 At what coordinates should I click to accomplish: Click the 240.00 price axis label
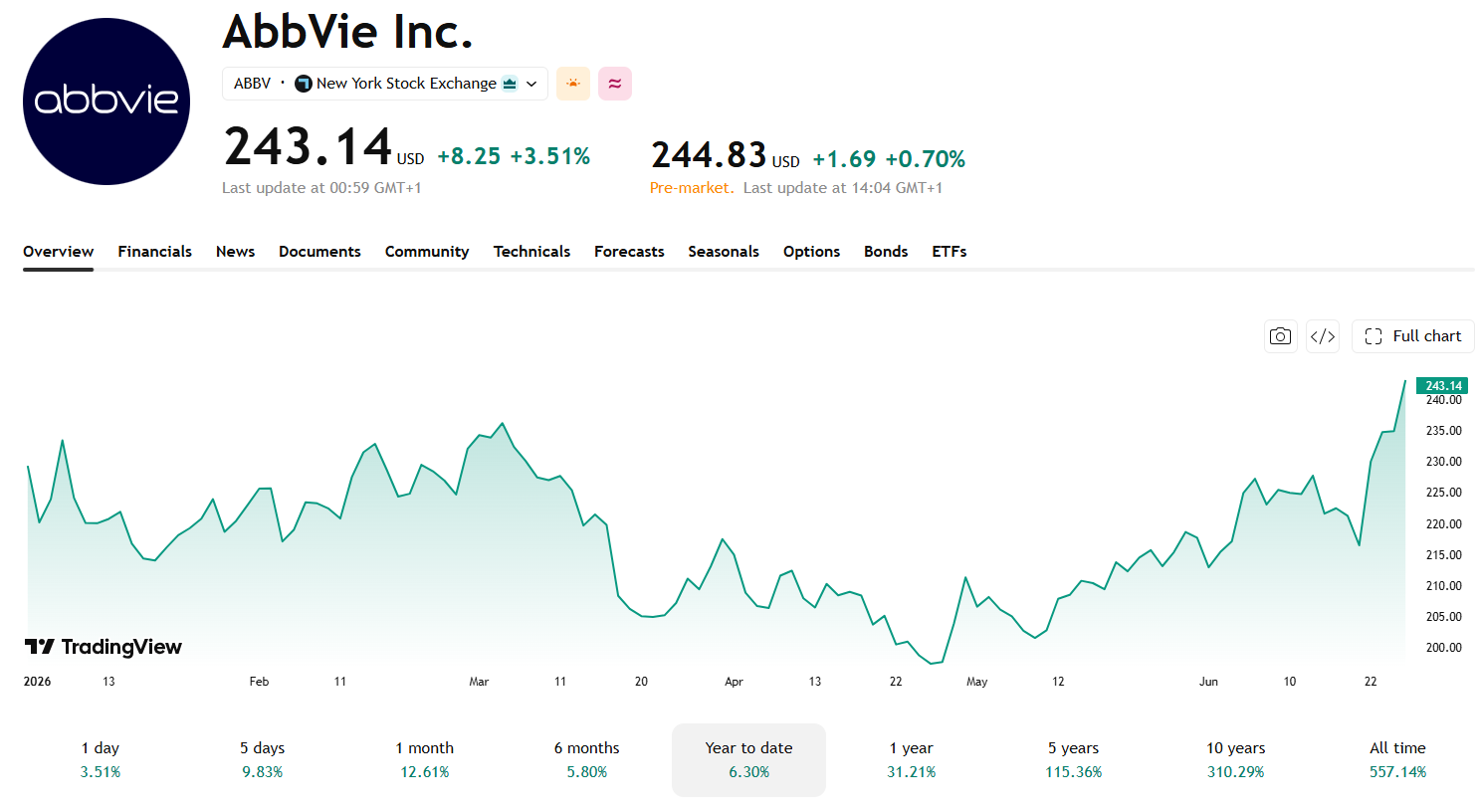click(x=1444, y=400)
